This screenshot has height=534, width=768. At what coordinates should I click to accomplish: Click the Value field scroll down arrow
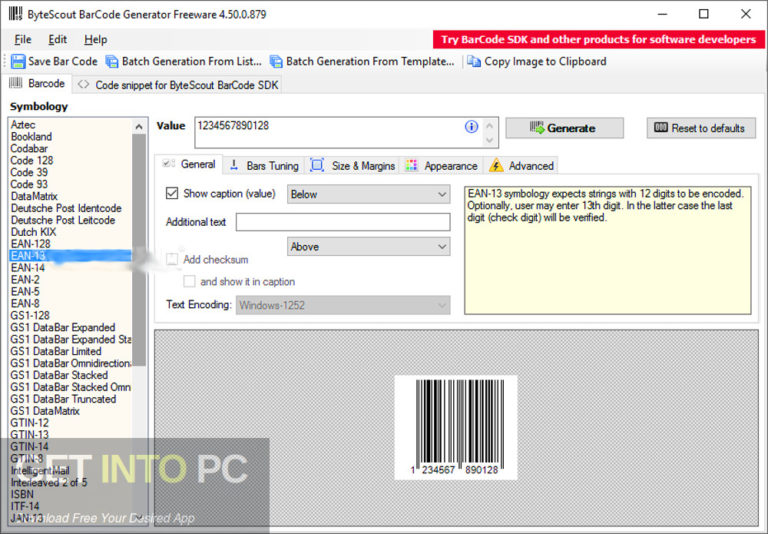pyautogui.click(x=489, y=140)
